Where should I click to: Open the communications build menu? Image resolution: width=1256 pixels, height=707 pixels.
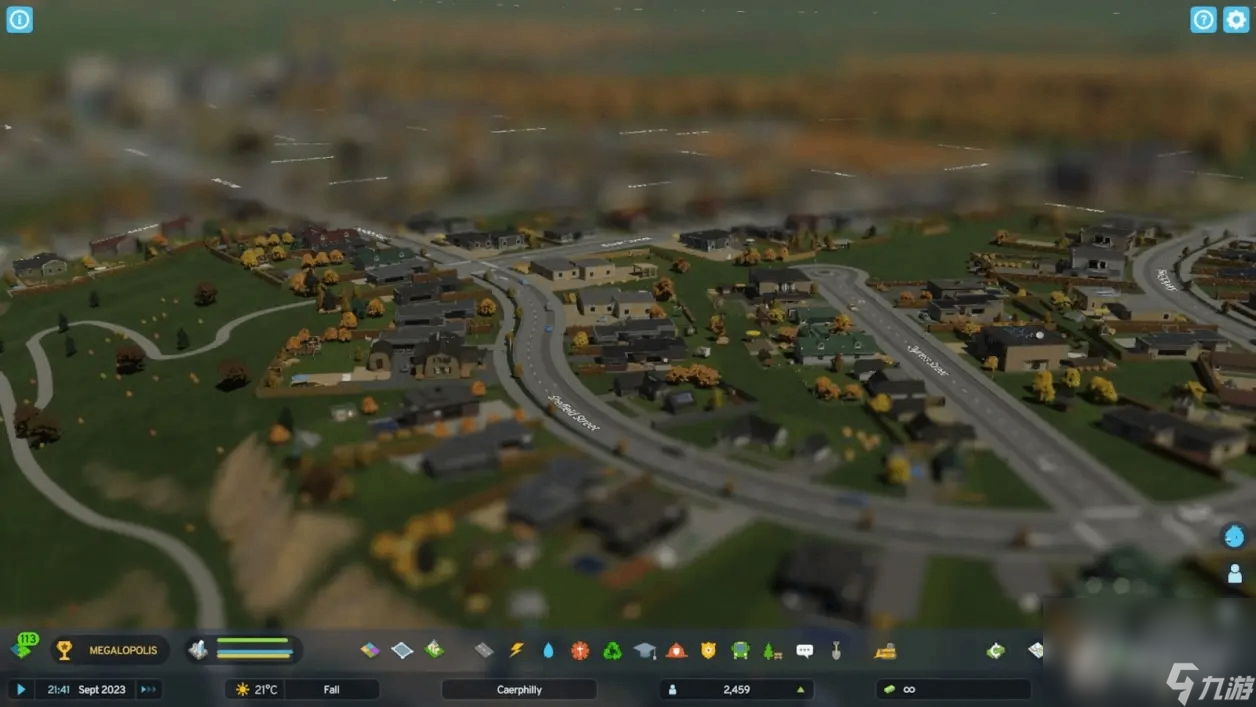[x=805, y=650]
